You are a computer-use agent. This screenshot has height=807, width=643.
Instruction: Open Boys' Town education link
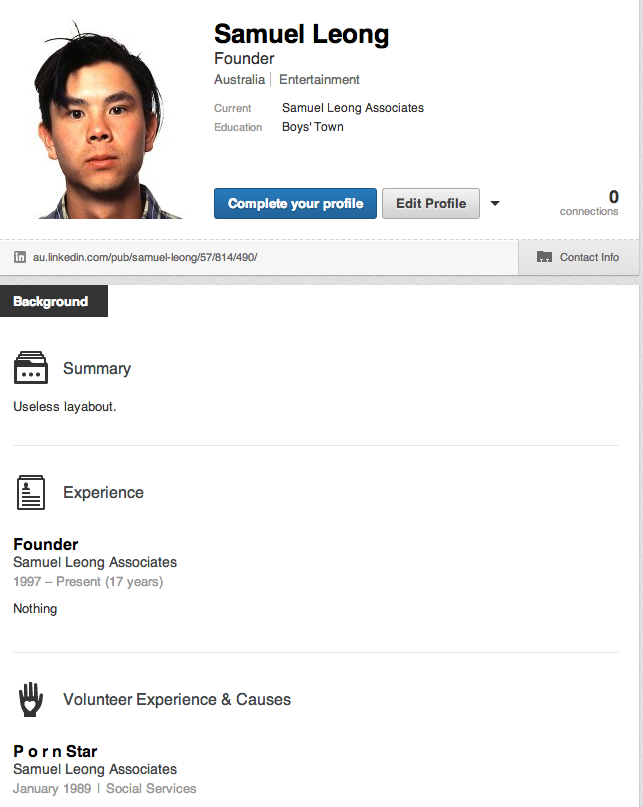312,127
